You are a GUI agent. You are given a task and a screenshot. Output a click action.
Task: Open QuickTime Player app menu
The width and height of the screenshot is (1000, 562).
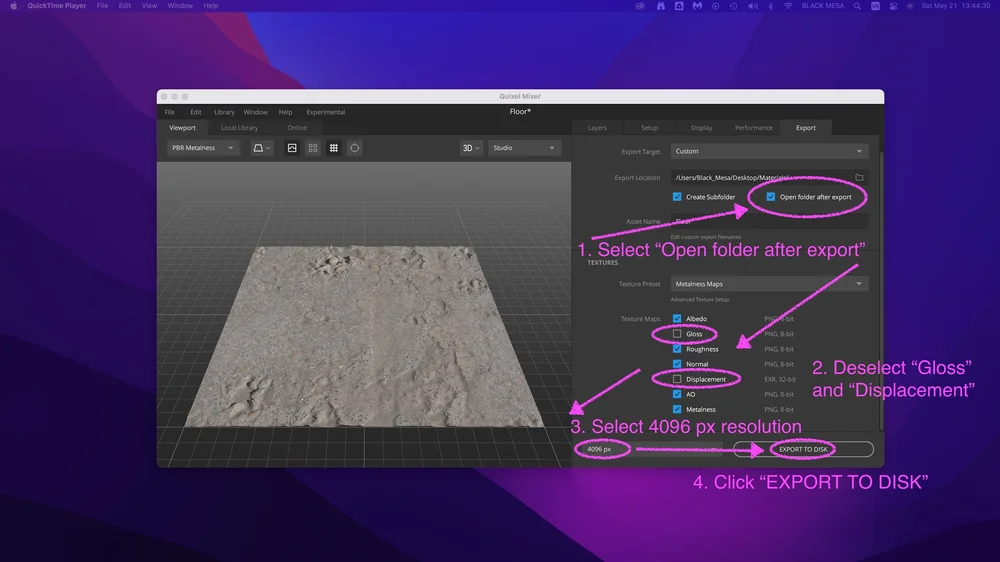pyautogui.click(x=56, y=6)
